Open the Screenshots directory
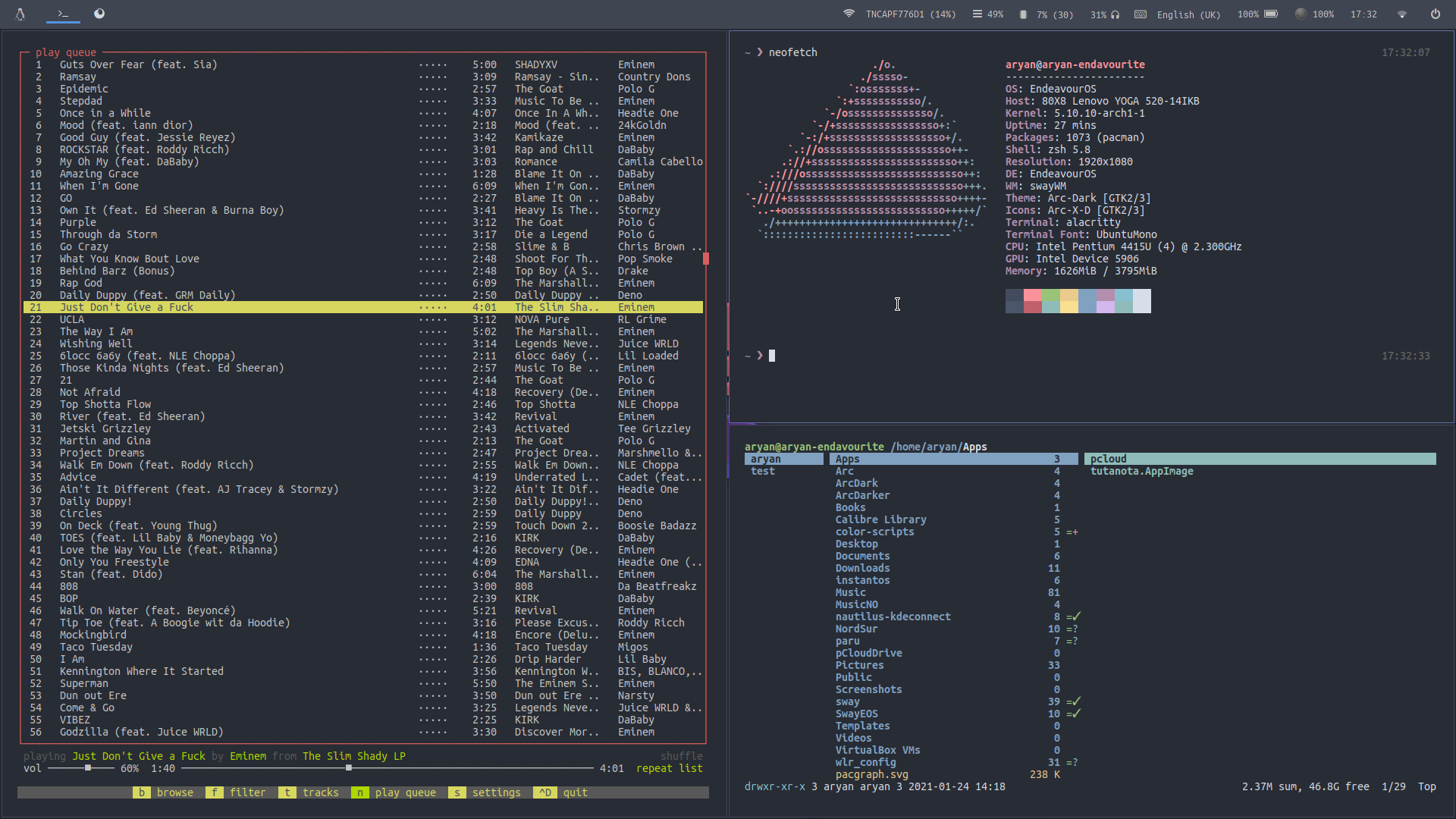Screen dimensions: 1456x819 click(x=954, y=689)
